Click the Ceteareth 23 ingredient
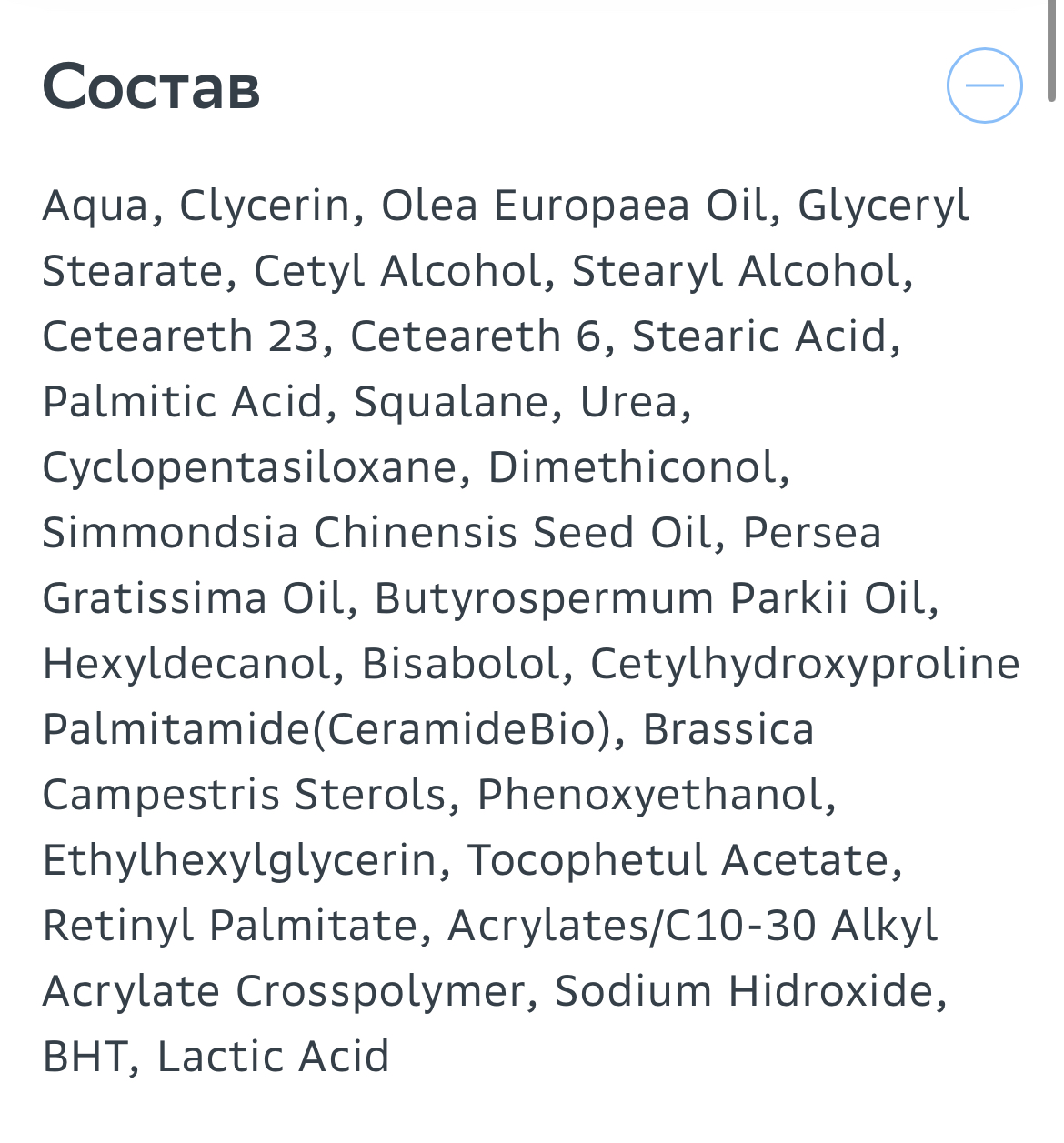This screenshot has width=1064, height=1143. (181, 336)
